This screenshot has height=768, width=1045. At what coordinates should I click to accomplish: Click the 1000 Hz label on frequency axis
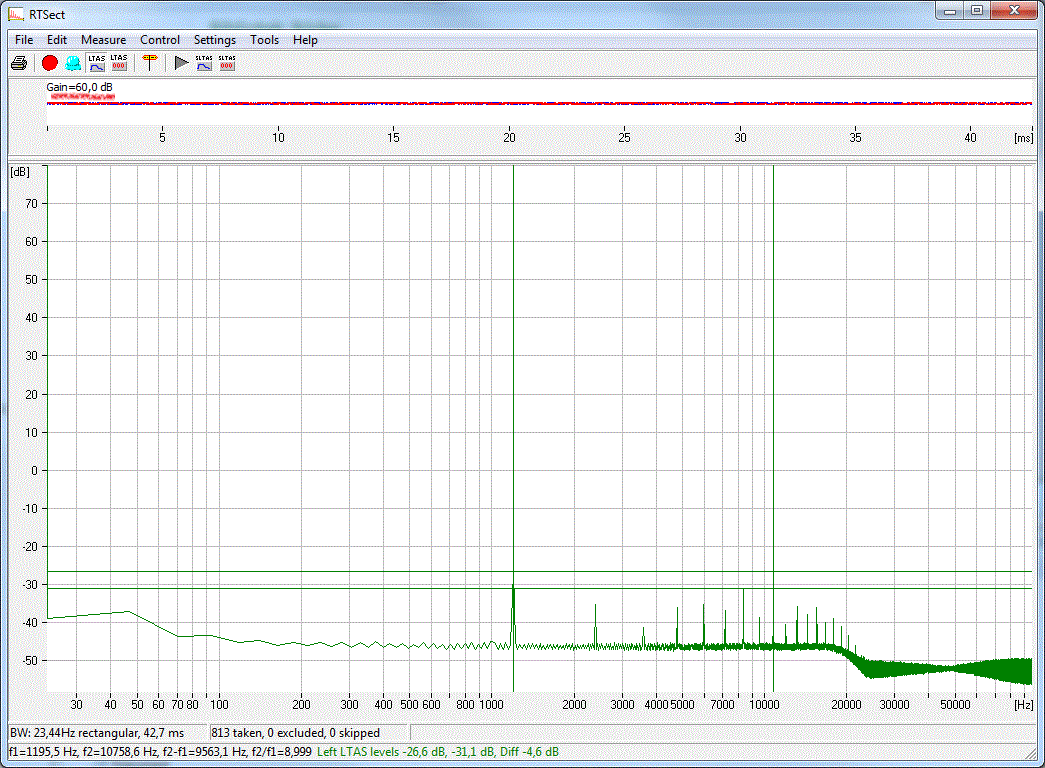pyautogui.click(x=492, y=705)
